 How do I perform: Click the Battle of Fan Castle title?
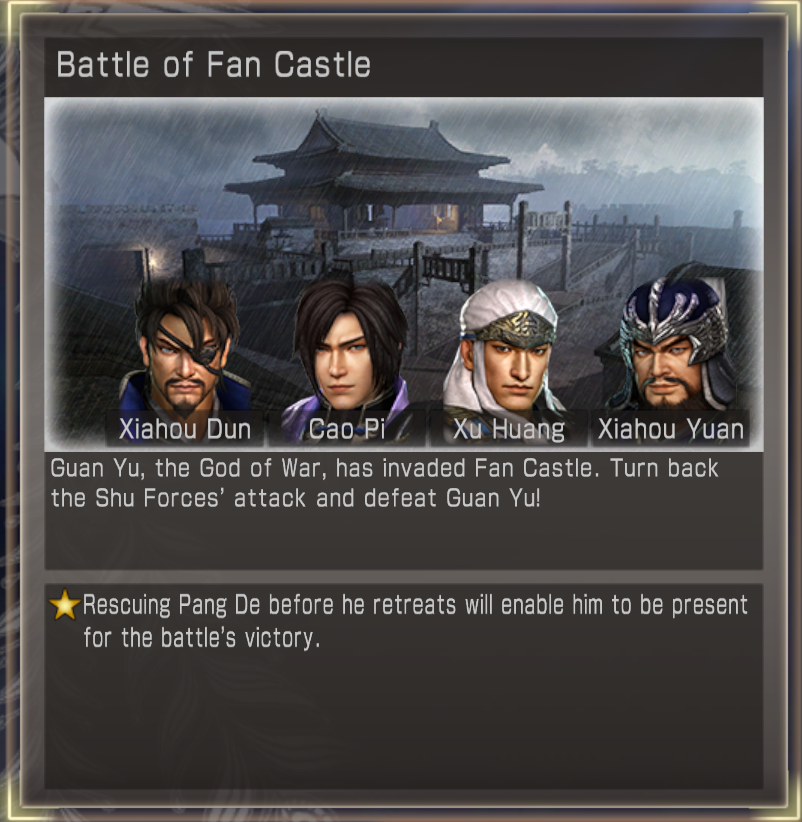pos(213,65)
